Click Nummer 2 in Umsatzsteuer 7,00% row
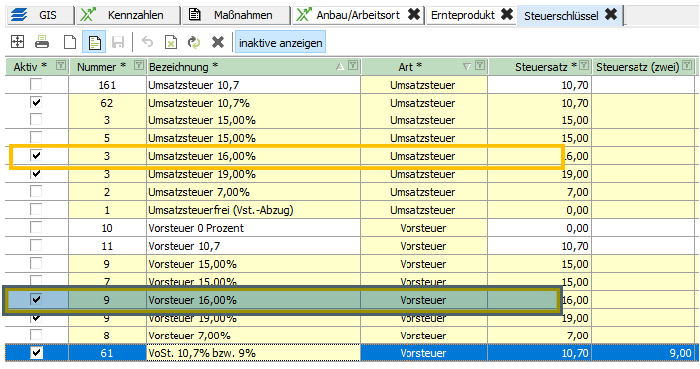The height and width of the screenshot is (369, 700). [107, 192]
